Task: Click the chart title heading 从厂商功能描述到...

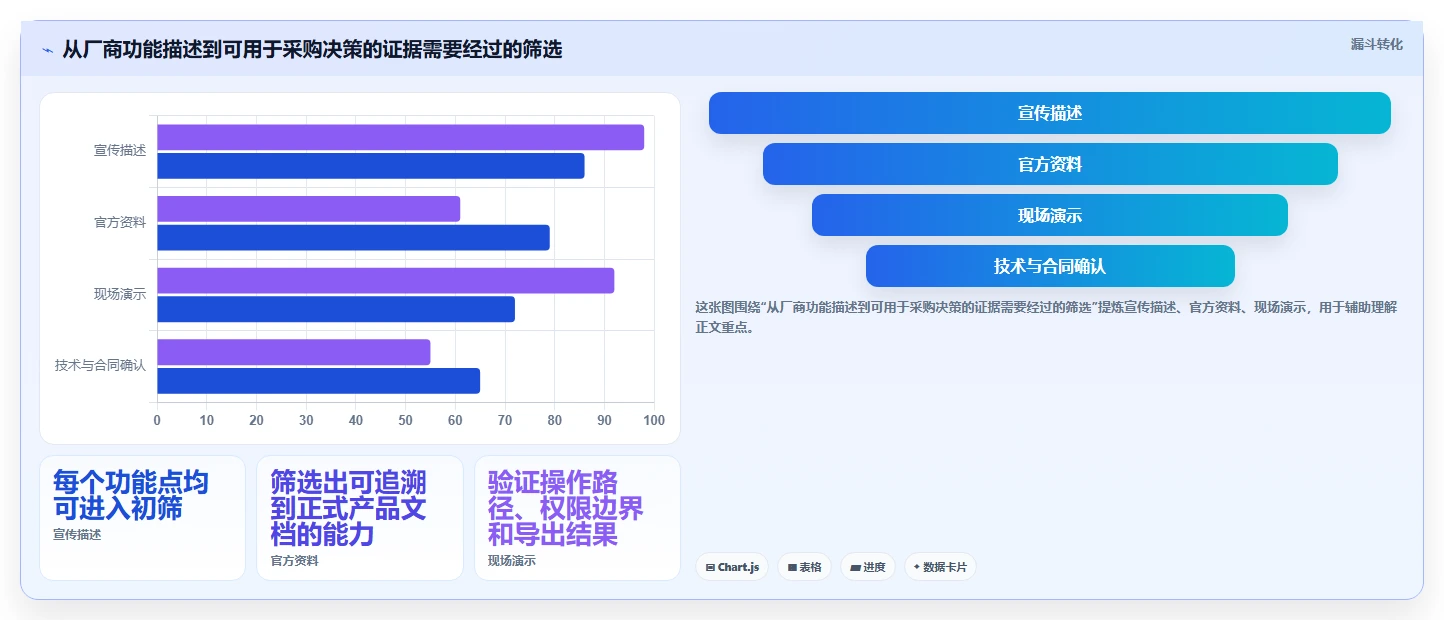Action: [x=312, y=49]
